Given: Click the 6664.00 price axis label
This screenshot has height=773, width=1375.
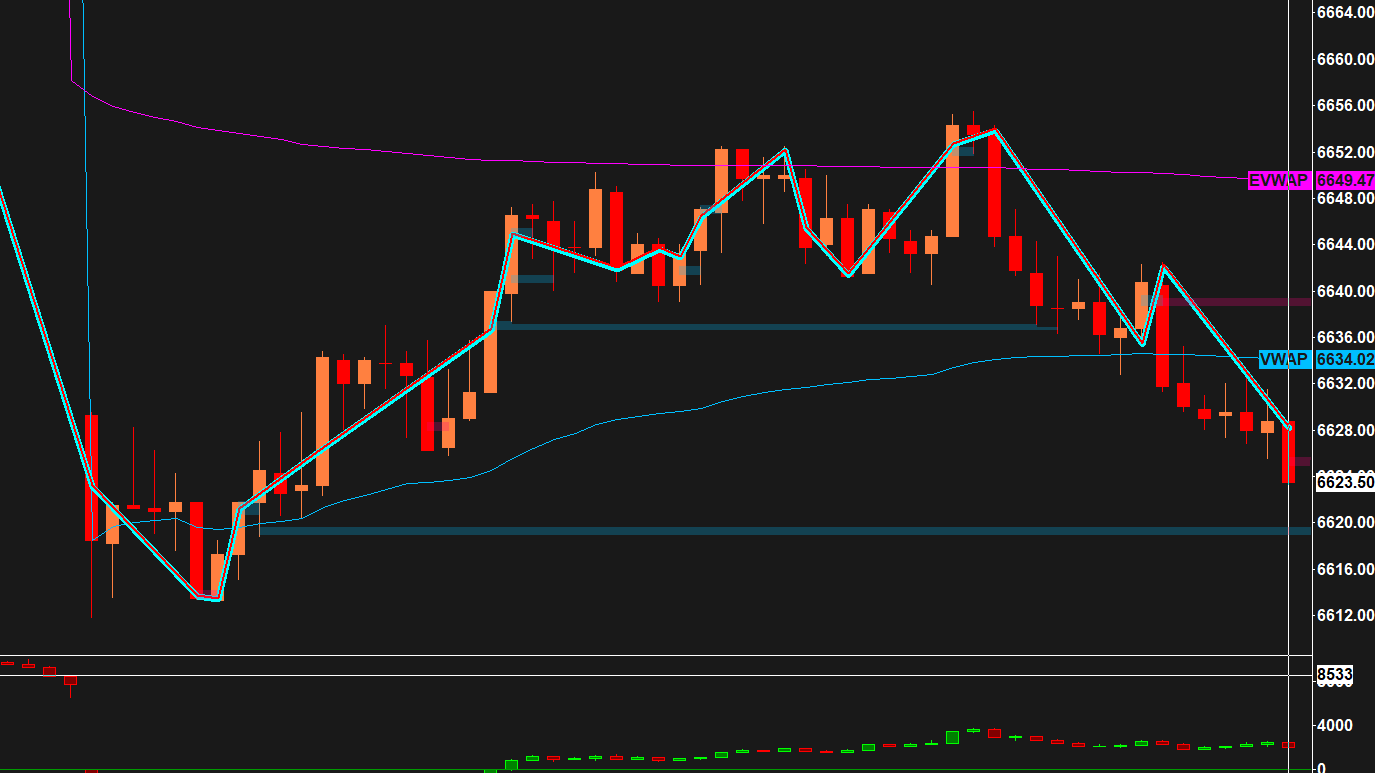Looking at the screenshot, I should point(1344,13).
